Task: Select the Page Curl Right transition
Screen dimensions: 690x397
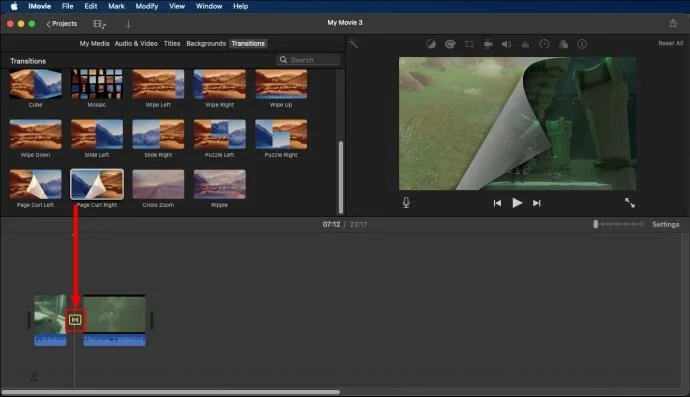Action: [97, 184]
